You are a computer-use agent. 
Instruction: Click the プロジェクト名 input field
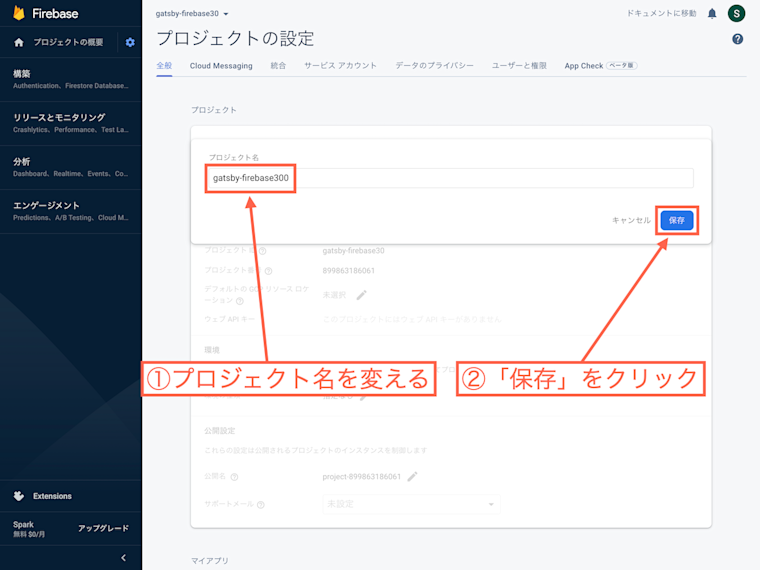[x=451, y=178]
